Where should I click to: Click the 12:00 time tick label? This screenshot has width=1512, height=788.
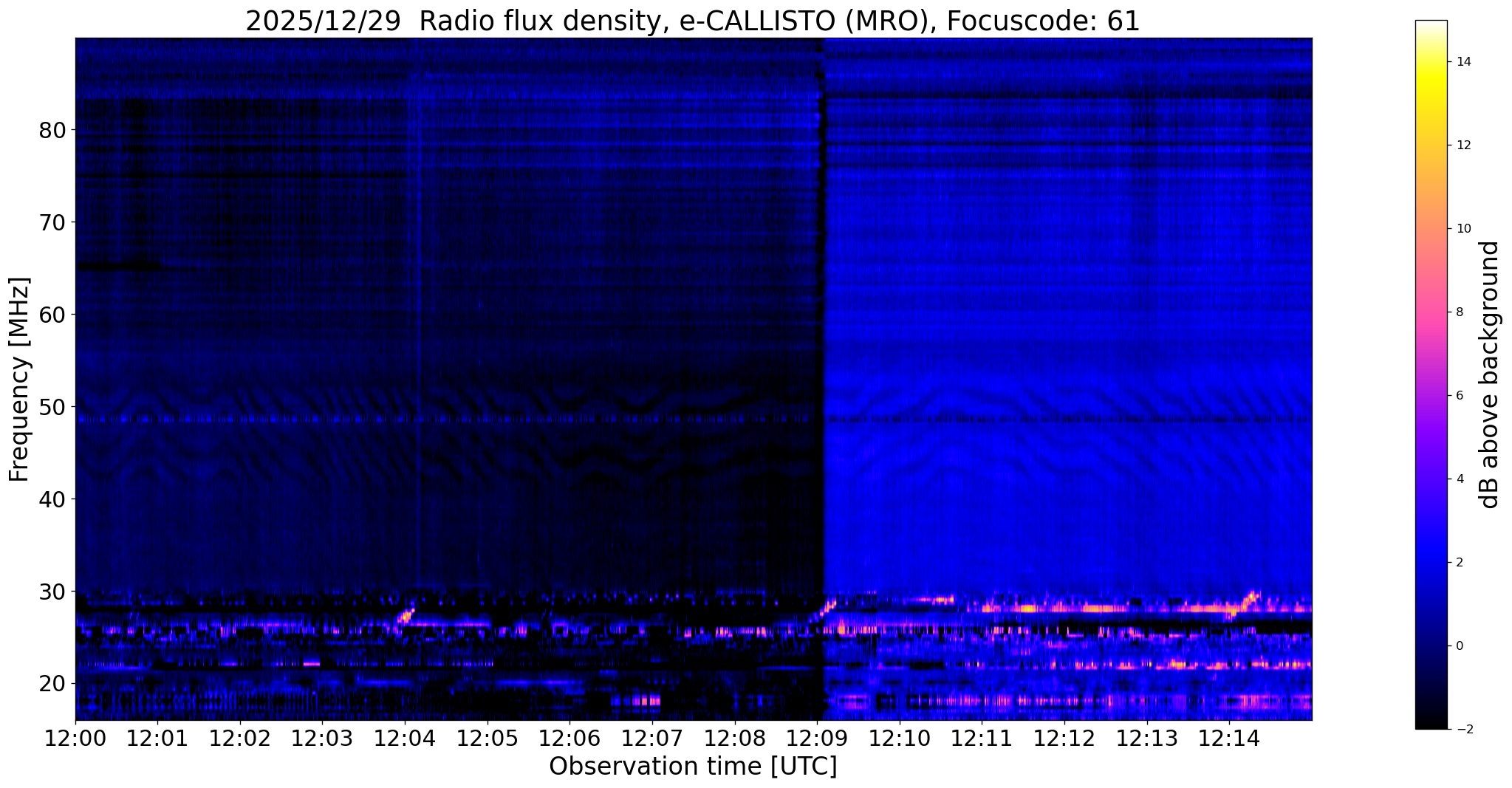(x=75, y=739)
